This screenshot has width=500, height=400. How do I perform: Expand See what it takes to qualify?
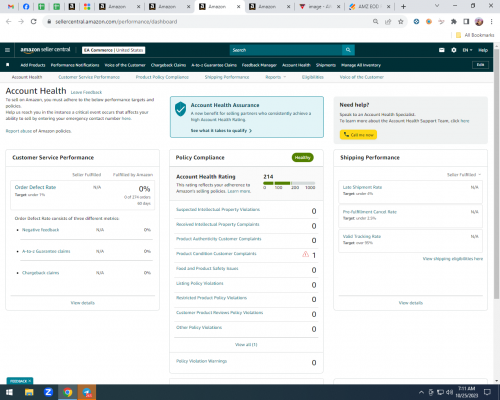[x=221, y=131]
